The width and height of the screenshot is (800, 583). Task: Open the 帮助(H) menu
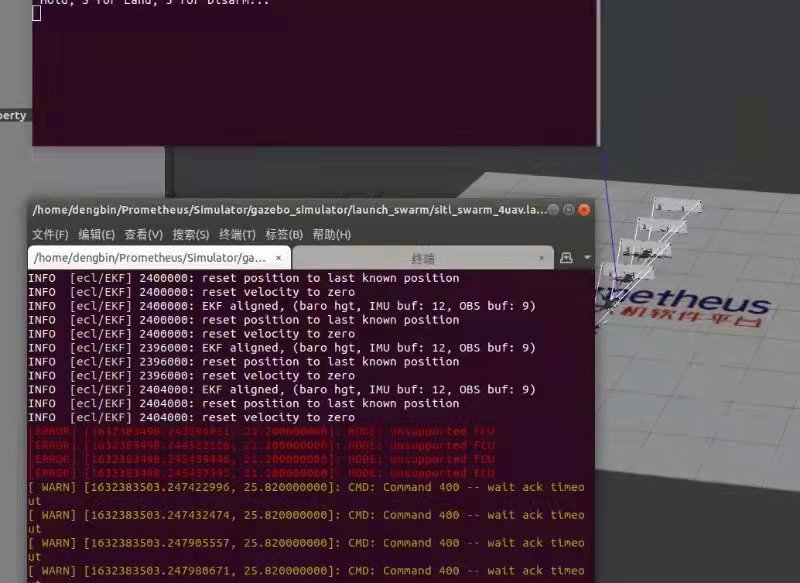(331, 235)
